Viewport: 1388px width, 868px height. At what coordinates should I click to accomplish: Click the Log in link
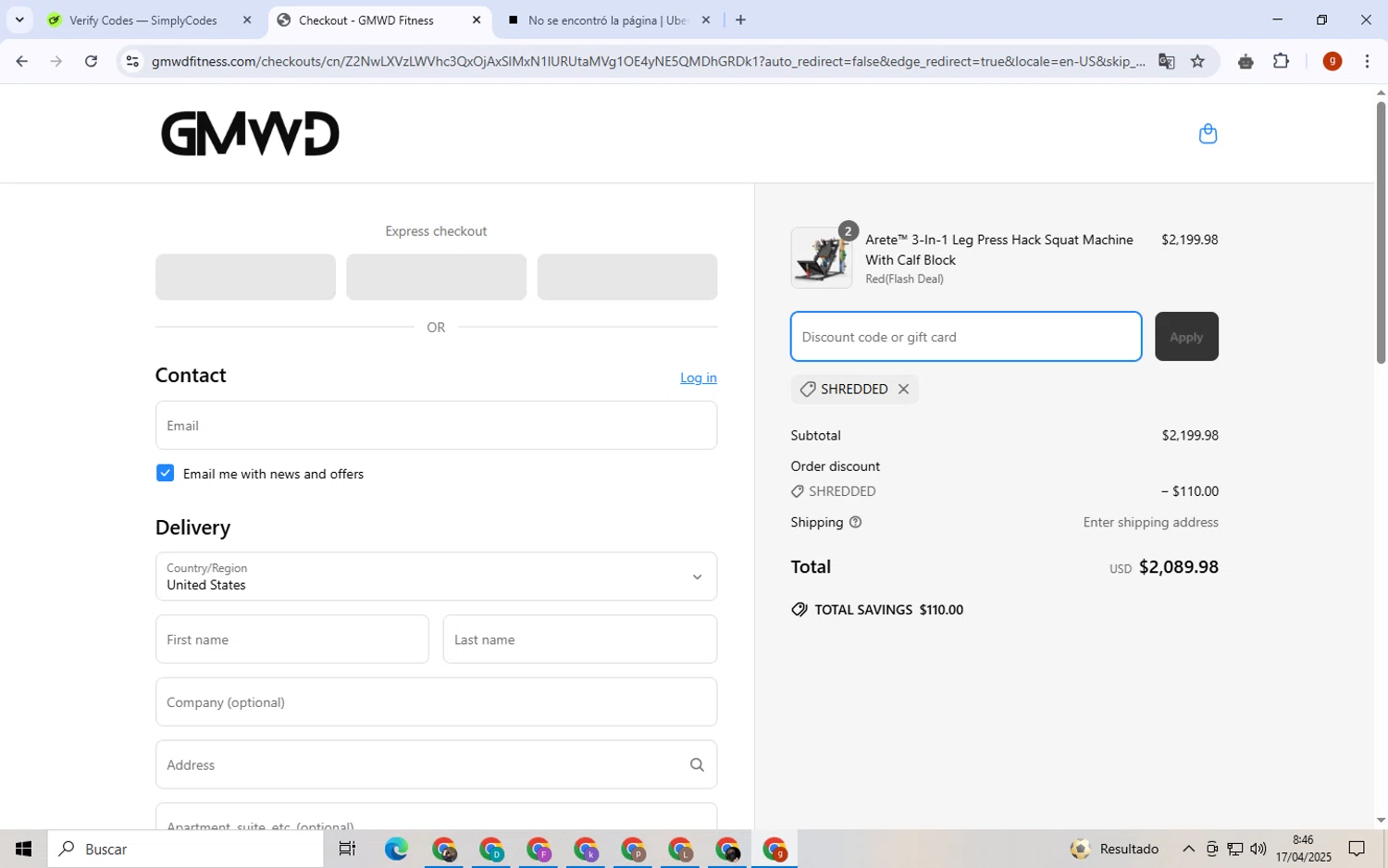pos(698,378)
